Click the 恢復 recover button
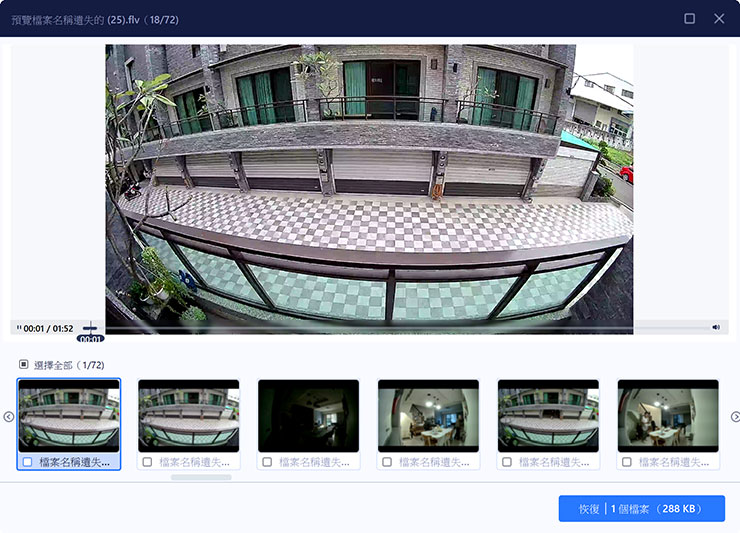740x533 pixels. tap(641, 509)
